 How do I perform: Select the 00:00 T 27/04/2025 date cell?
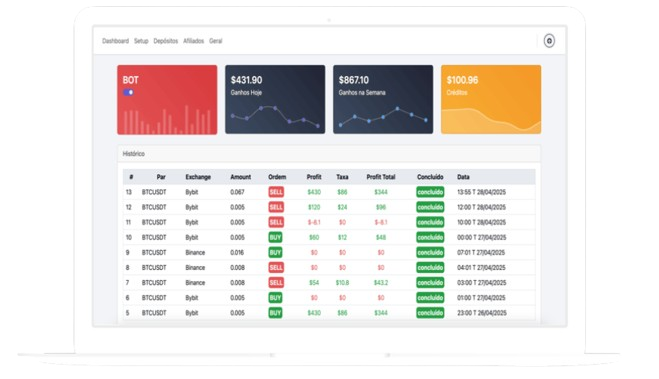481,237
